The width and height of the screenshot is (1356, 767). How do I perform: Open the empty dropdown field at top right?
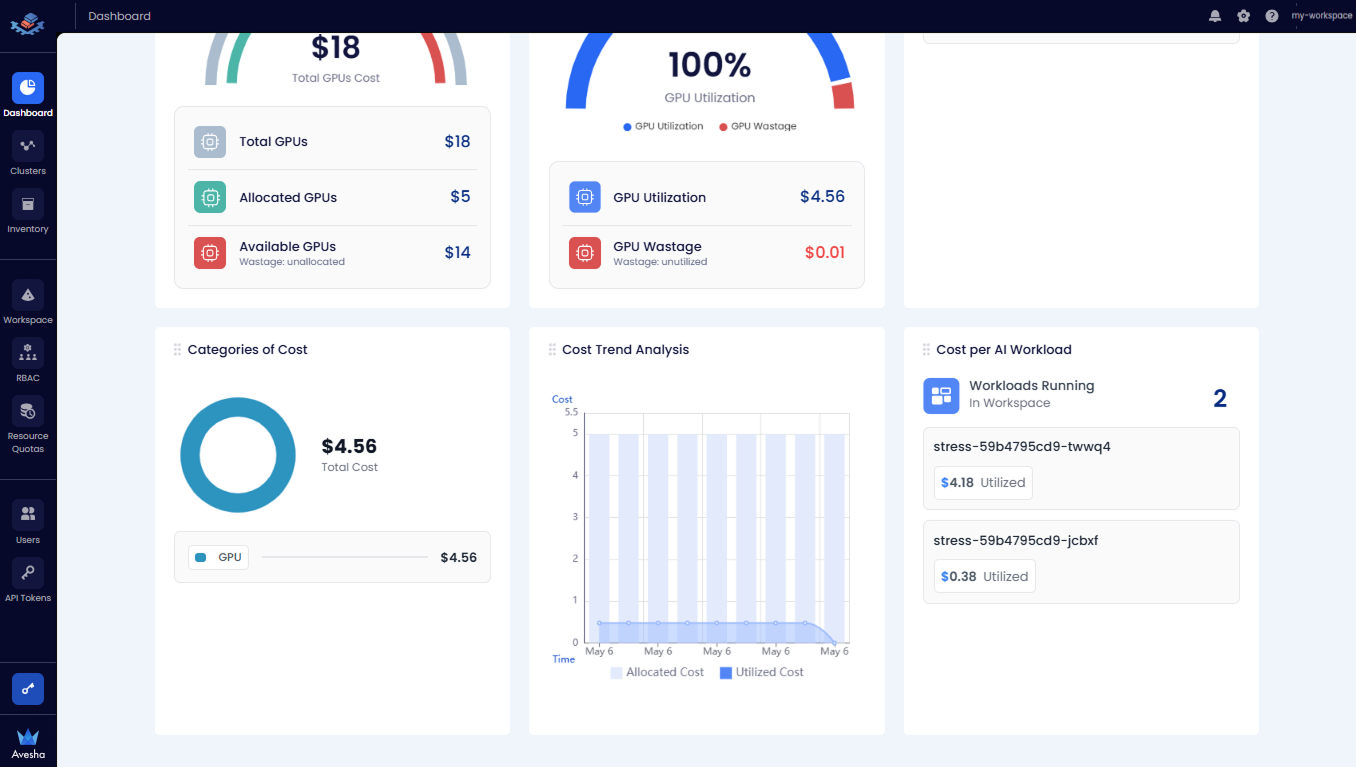point(1081,30)
